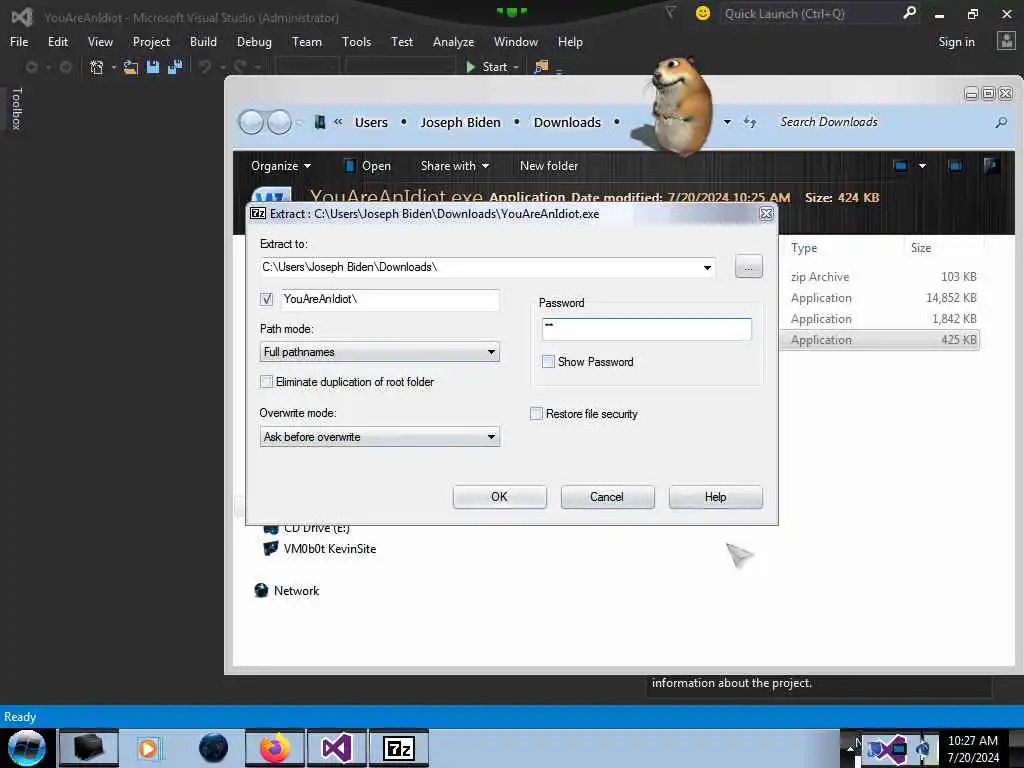Click the refresh icon in Explorer address bar
Viewport: 1024px width, 768px height.
[x=750, y=122]
